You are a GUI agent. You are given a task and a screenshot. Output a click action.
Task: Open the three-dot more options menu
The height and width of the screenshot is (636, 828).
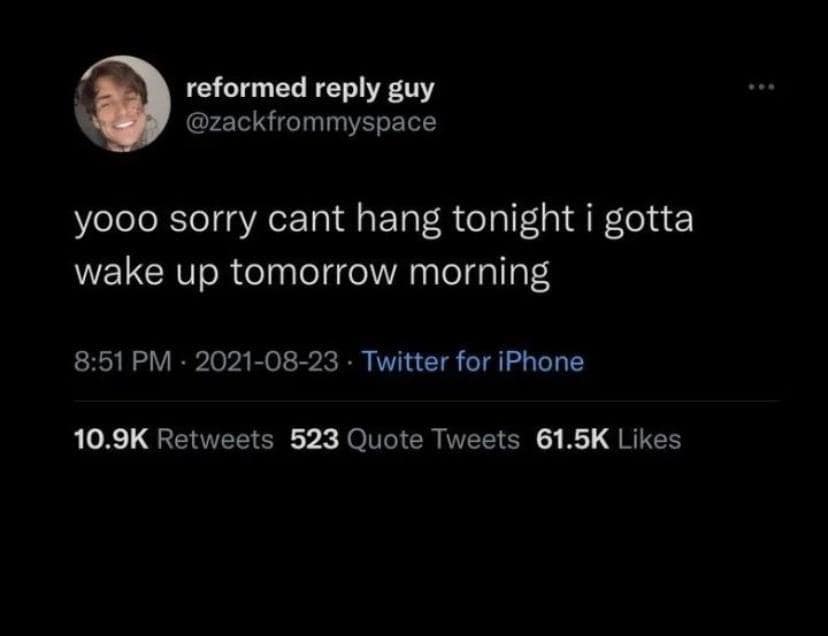point(761,87)
